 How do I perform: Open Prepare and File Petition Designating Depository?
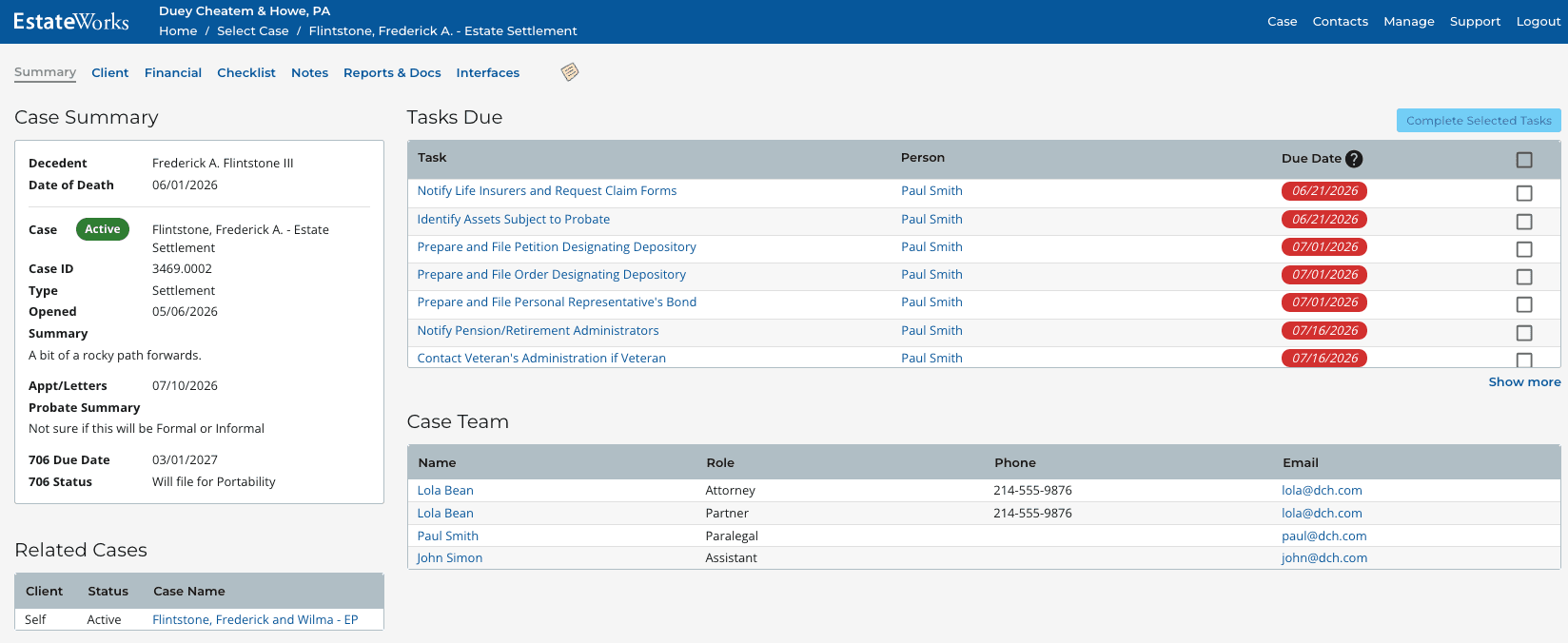tap(557, 247)
